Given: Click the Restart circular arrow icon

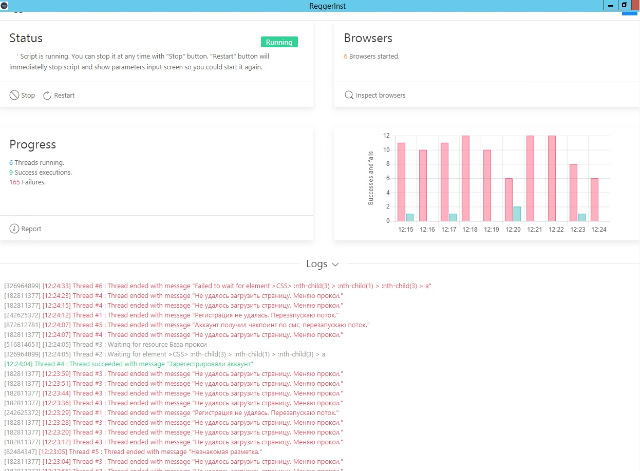Looking at the screenshot, I should coord(47,96).
